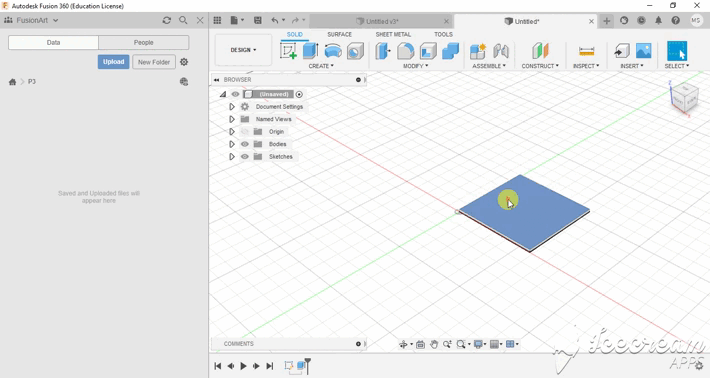
Task: Select the Pan hand tool
Action: [434, 345]
